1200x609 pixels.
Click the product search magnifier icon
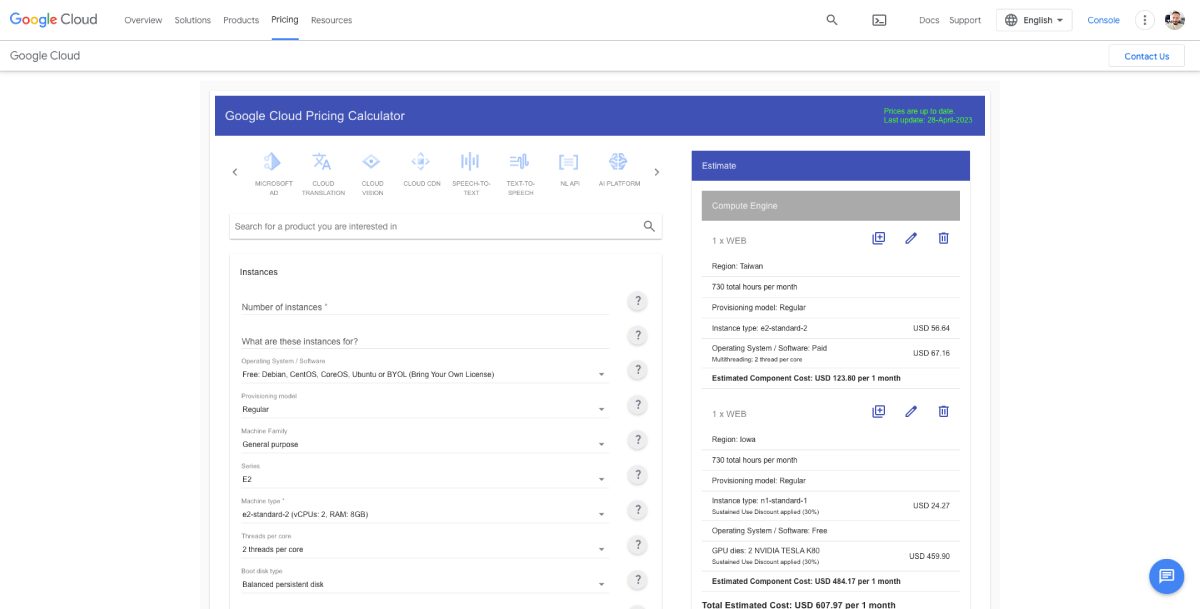pos(649,226)
